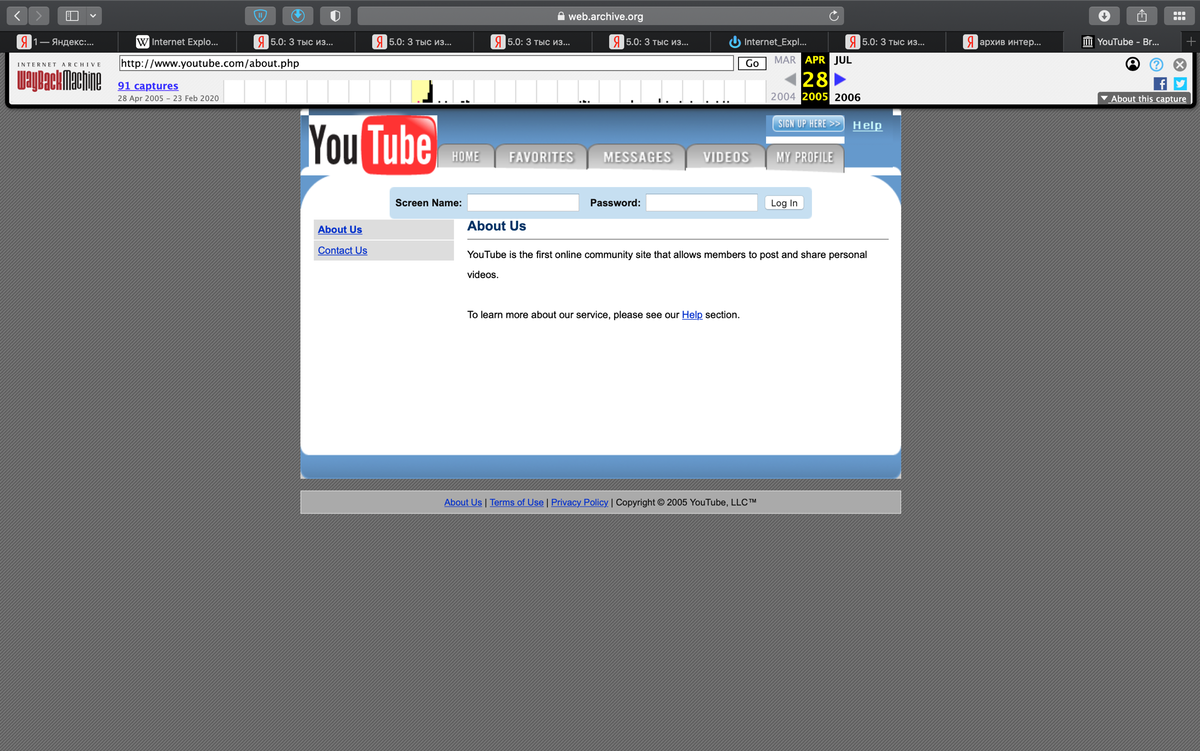Viewport: 1200px width, 751px height.
Task: Go forward with Safari's forward arrow
Action: pos(40,16)
